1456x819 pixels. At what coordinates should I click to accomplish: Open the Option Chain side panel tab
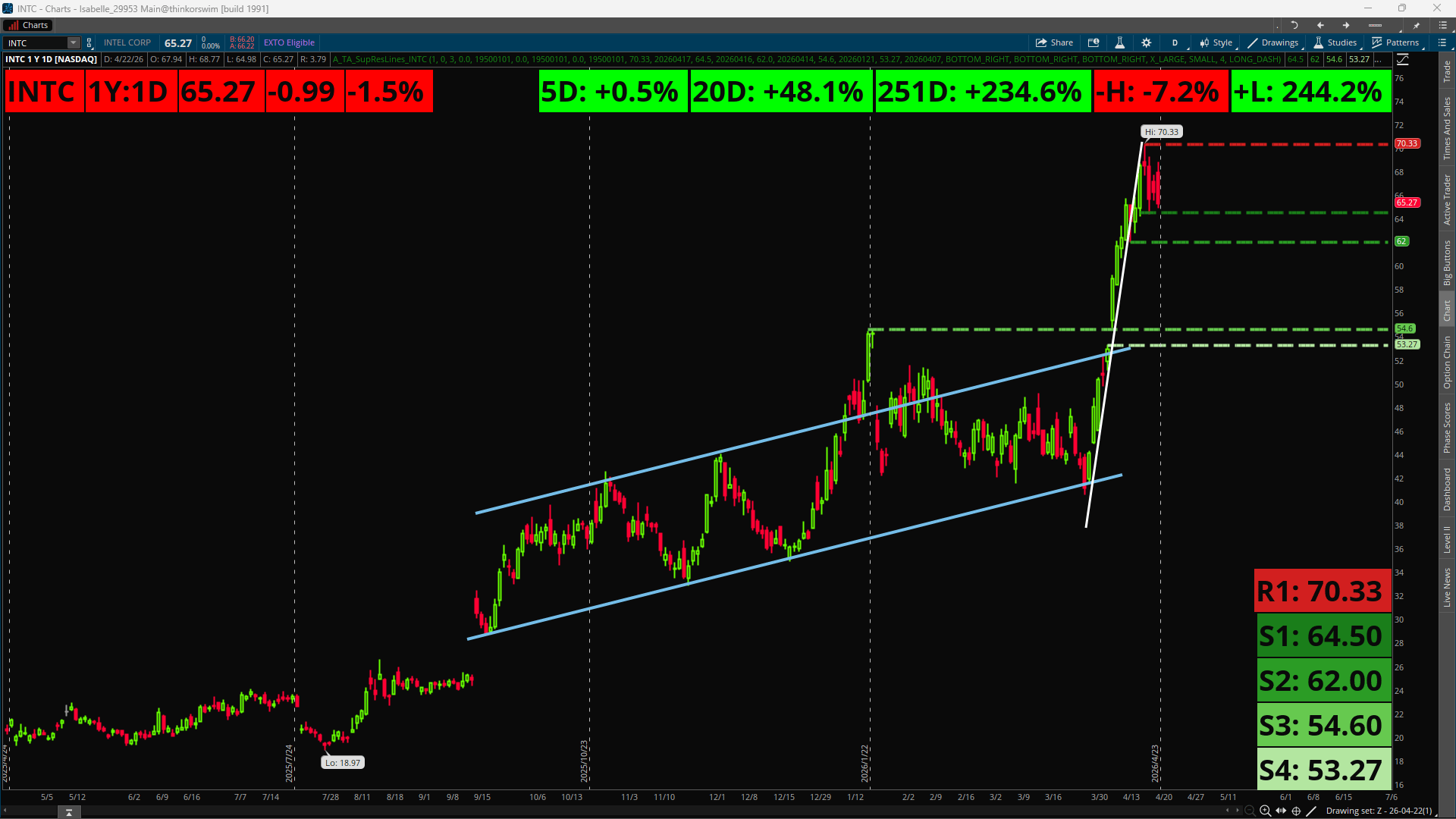pyautogui.click(x=1447, y=362)
